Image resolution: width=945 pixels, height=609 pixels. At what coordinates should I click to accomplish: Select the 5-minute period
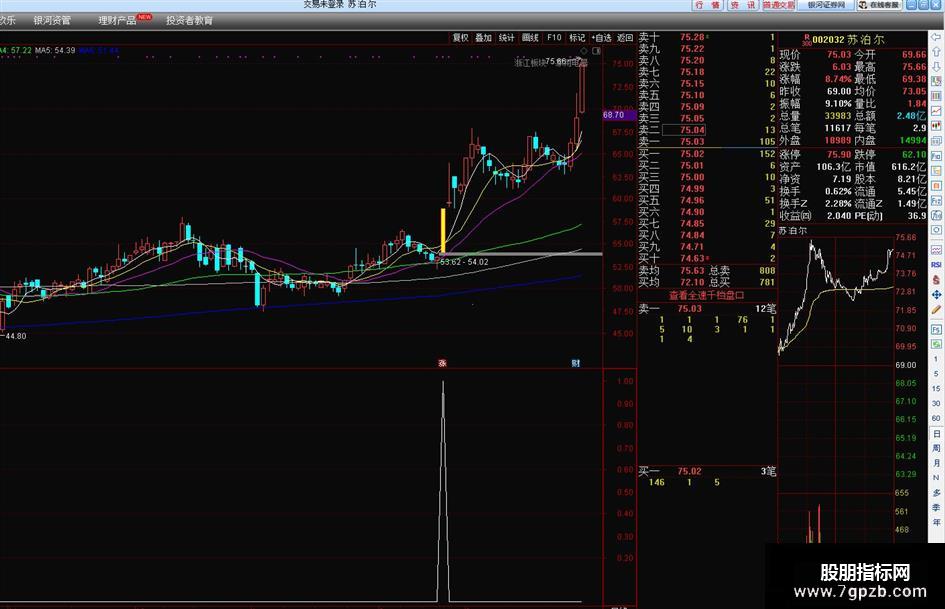point(936,374)
